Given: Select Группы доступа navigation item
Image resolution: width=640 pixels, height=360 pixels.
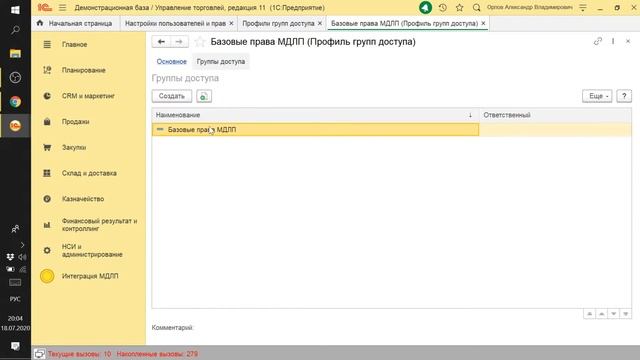Looking at the screenshot, I should pos(221,62).
